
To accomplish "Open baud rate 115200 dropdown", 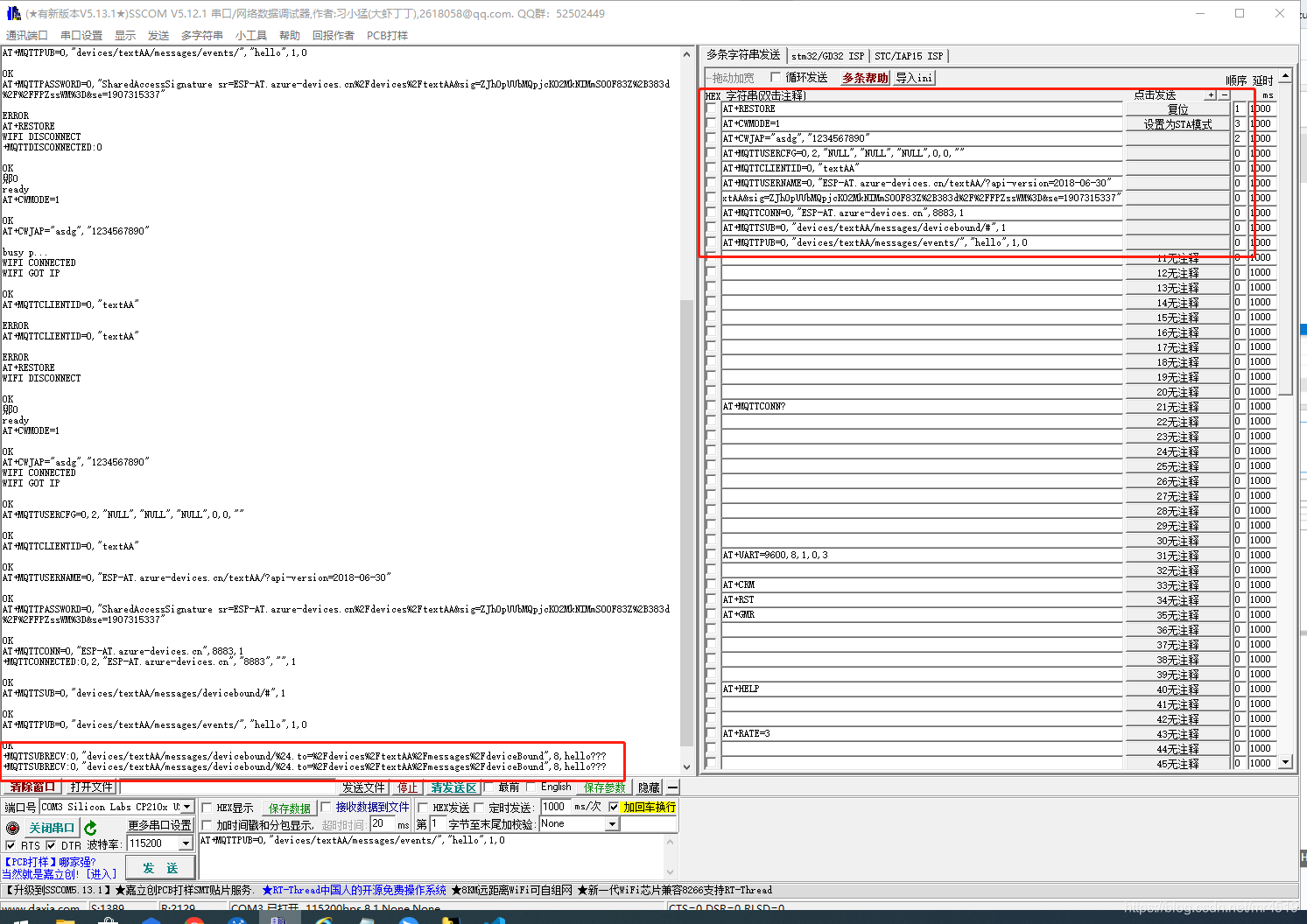I will (186, 843).
